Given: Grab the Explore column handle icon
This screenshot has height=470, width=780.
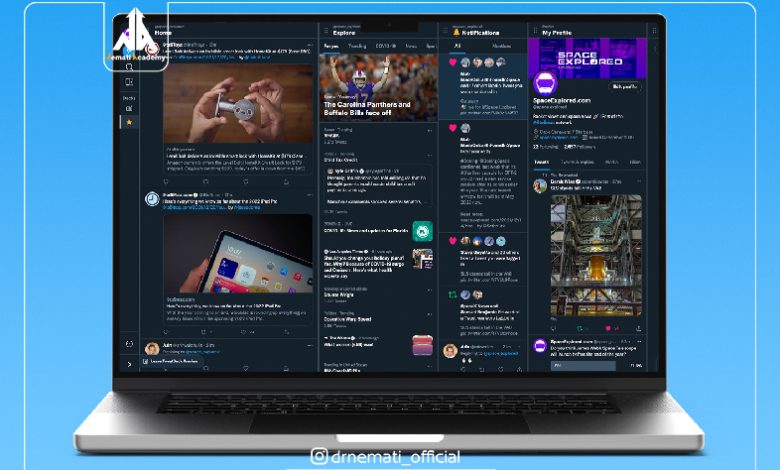Looking at the screenshot, I should tap(326, 31).
